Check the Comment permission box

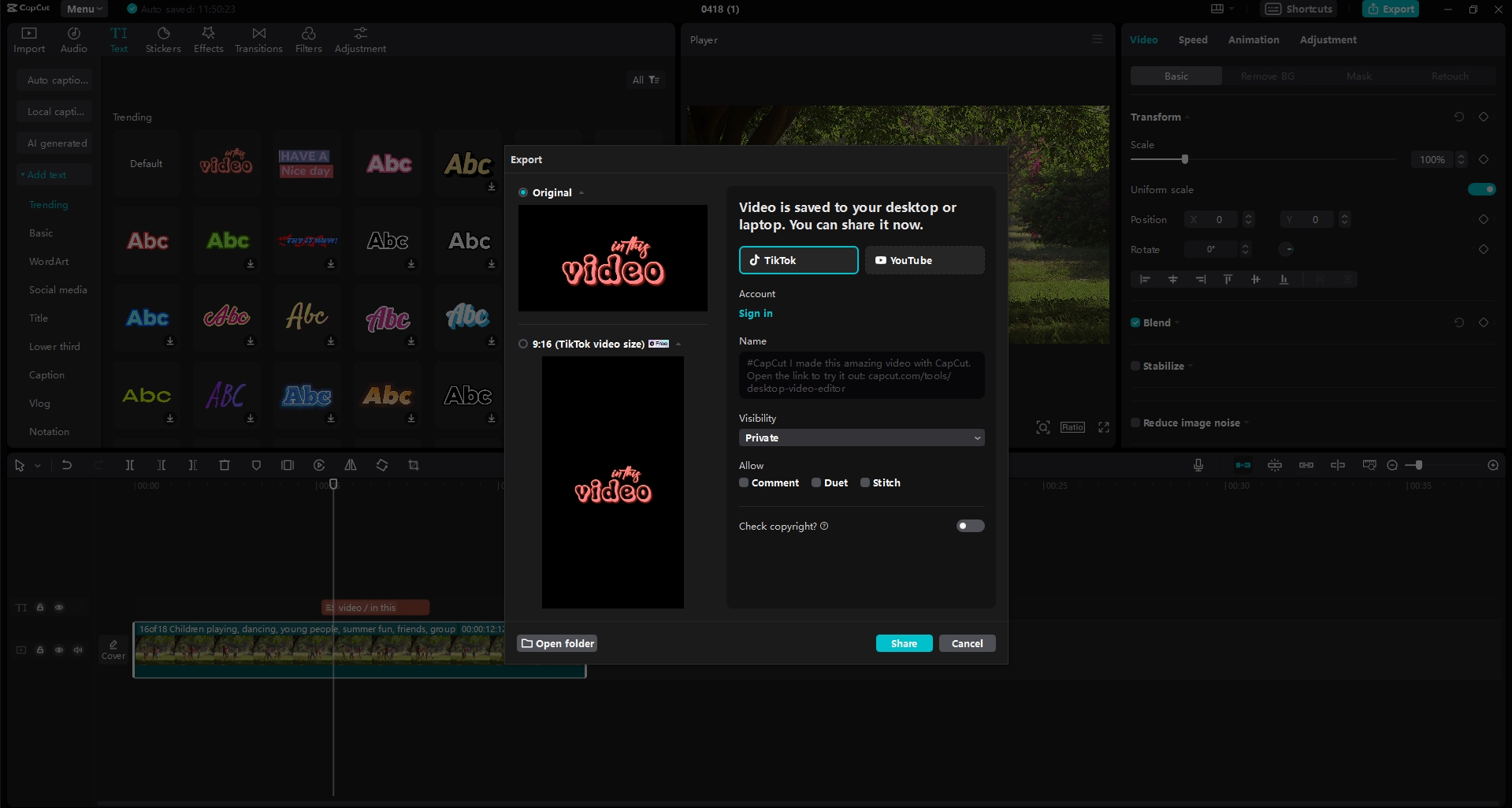(743, 482)
